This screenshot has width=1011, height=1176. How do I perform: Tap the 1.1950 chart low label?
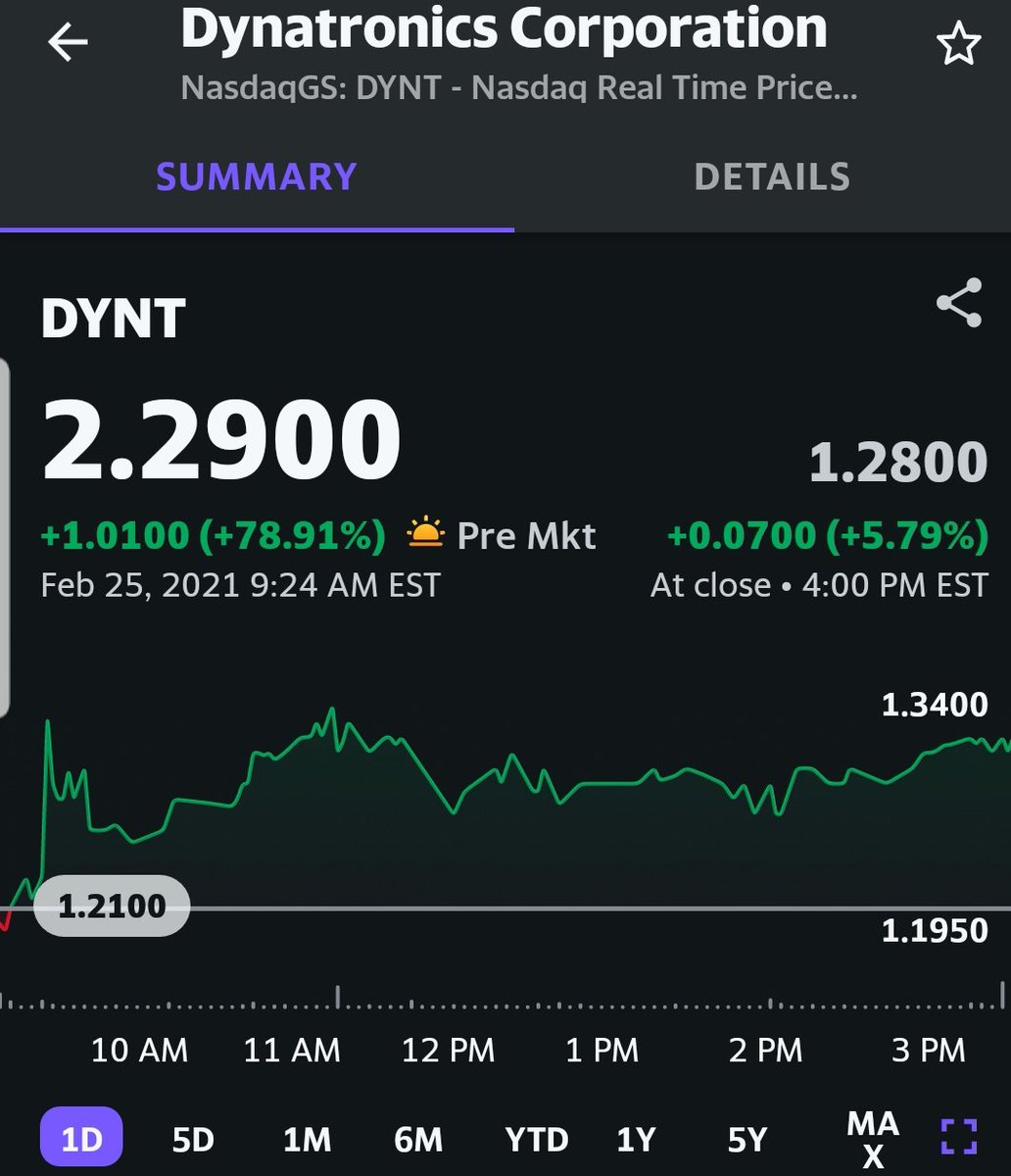[x=935, y=930]
